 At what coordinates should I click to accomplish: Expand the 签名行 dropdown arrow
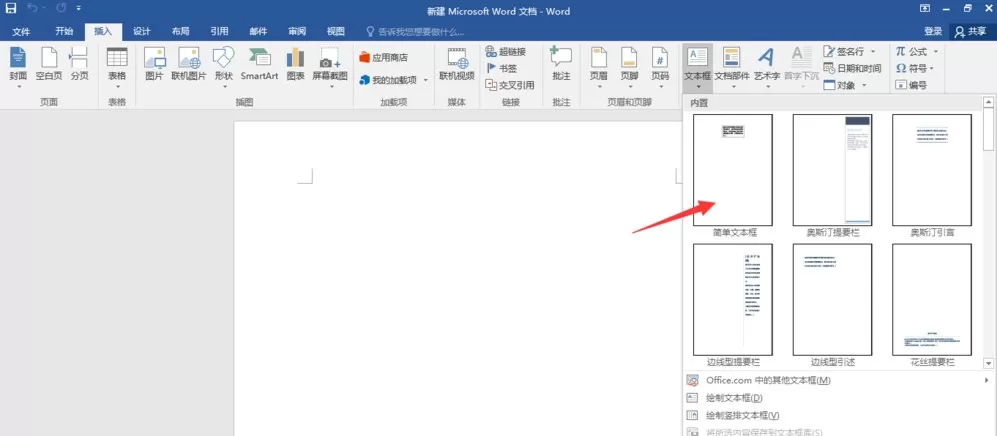[x=872, y=51]
